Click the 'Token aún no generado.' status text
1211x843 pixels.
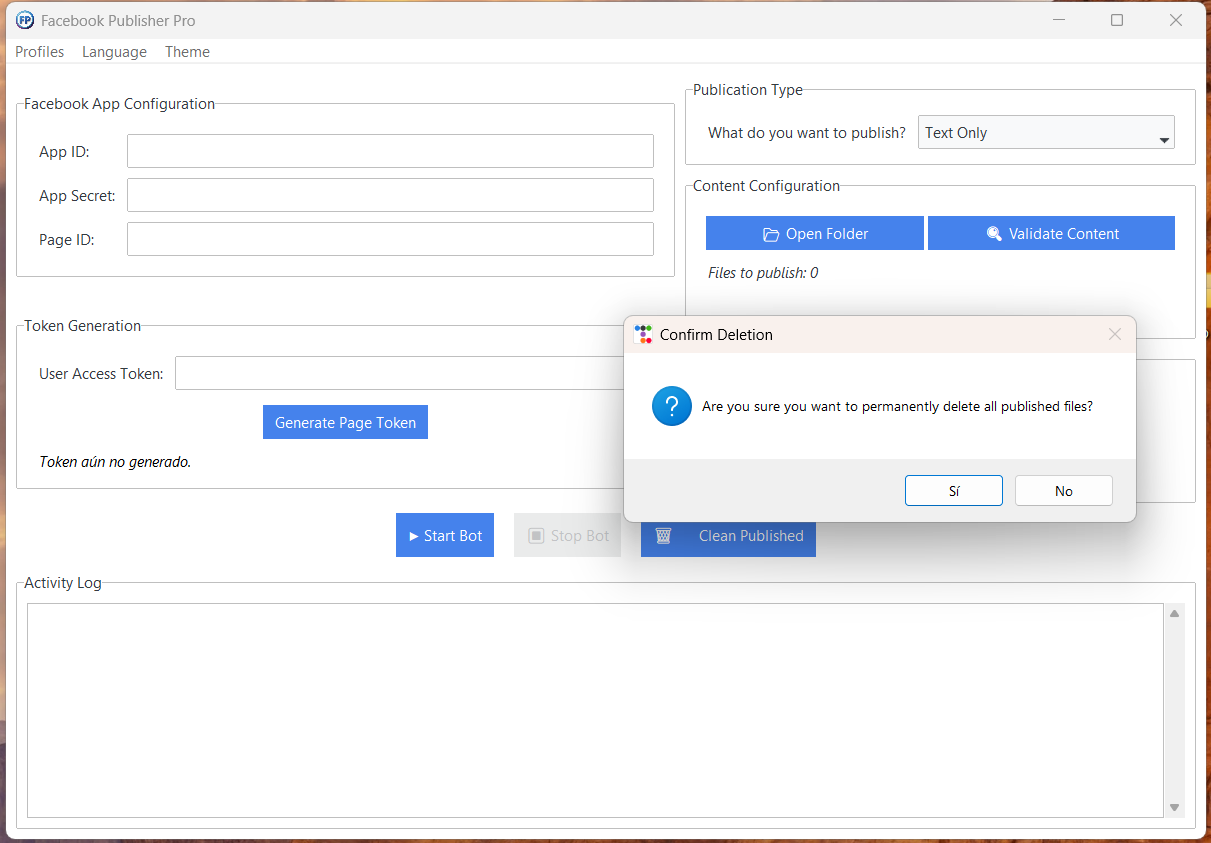(115, 462)
